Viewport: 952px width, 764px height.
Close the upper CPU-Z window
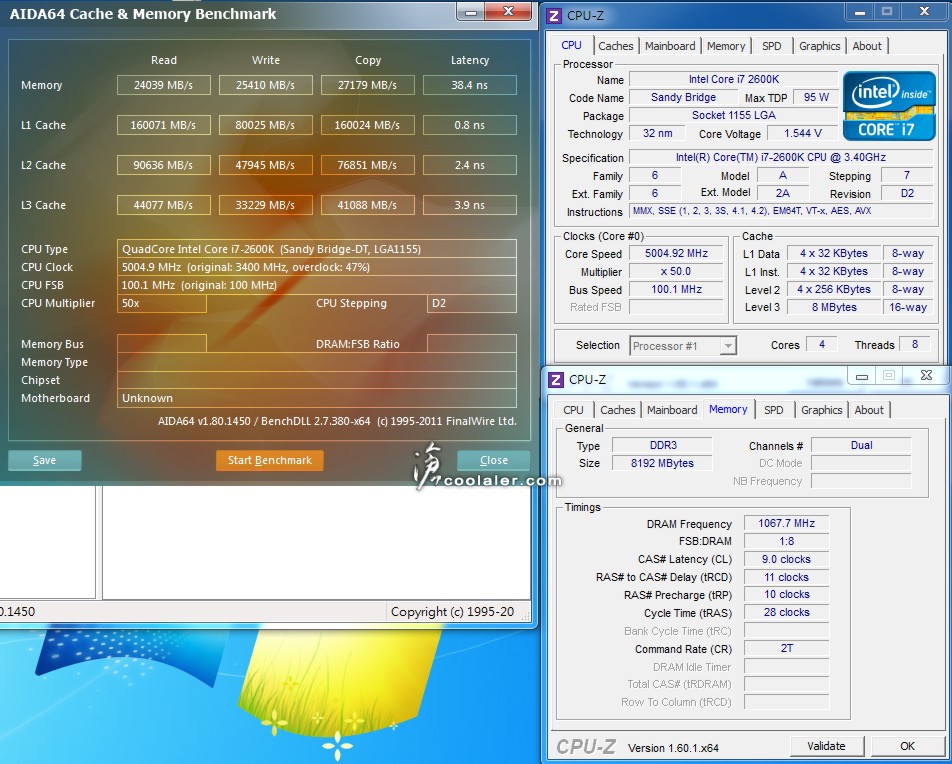click(x=924, y=12)
